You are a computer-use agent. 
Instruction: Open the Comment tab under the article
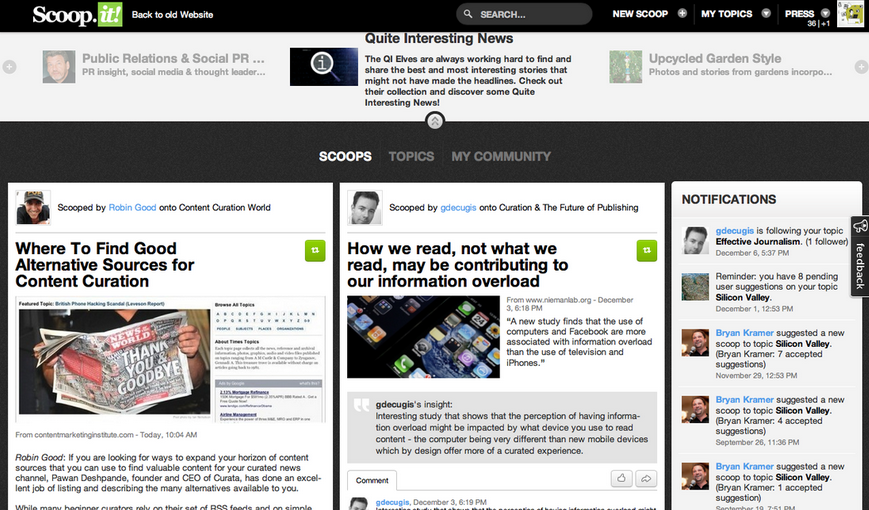[372, 480]
